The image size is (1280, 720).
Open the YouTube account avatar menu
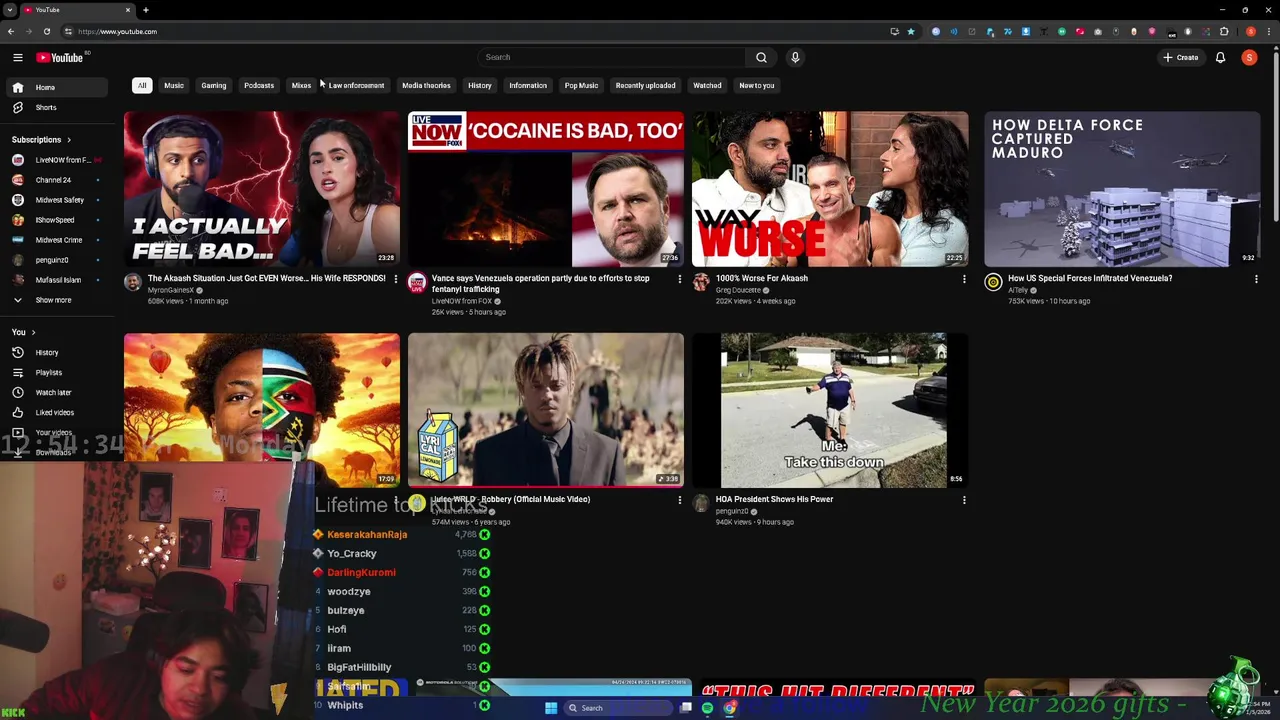coord(1249,57)
